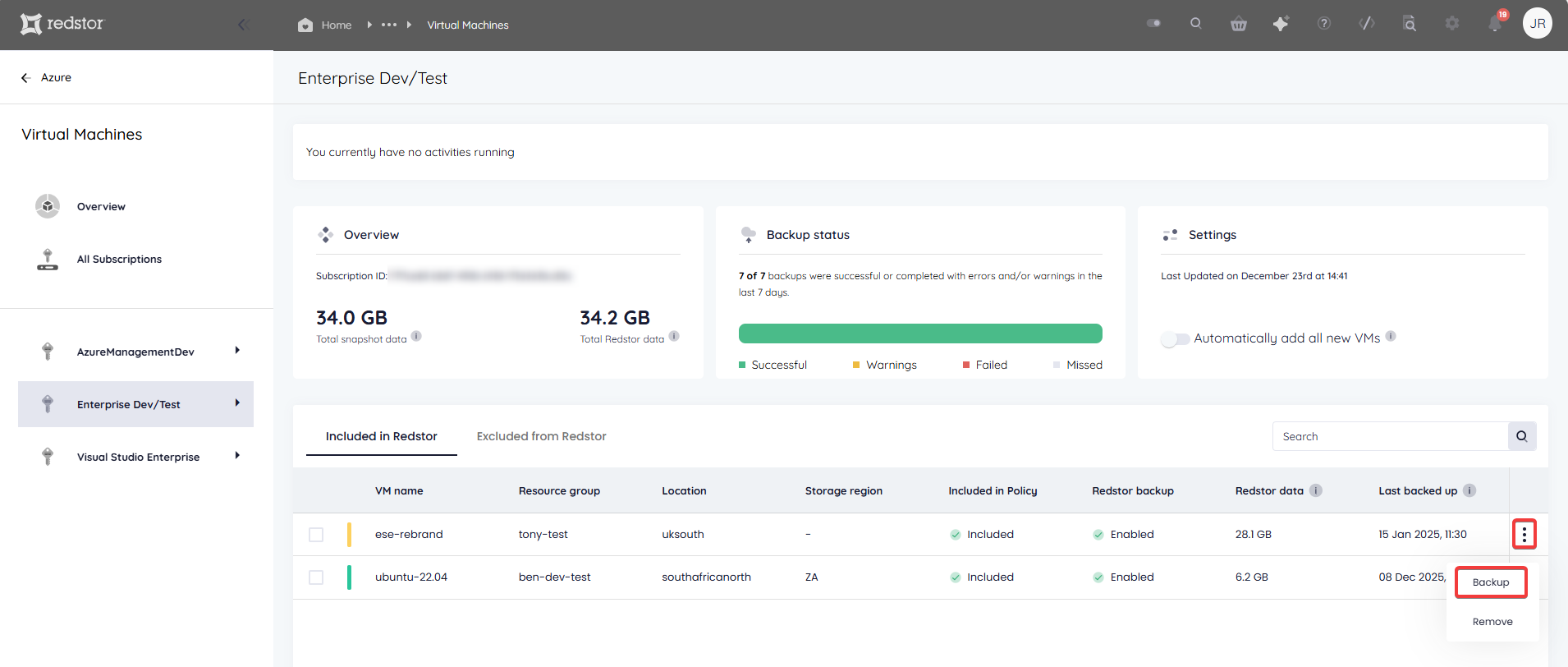
Task: Click the Location column header
Action: click(684, 491)
